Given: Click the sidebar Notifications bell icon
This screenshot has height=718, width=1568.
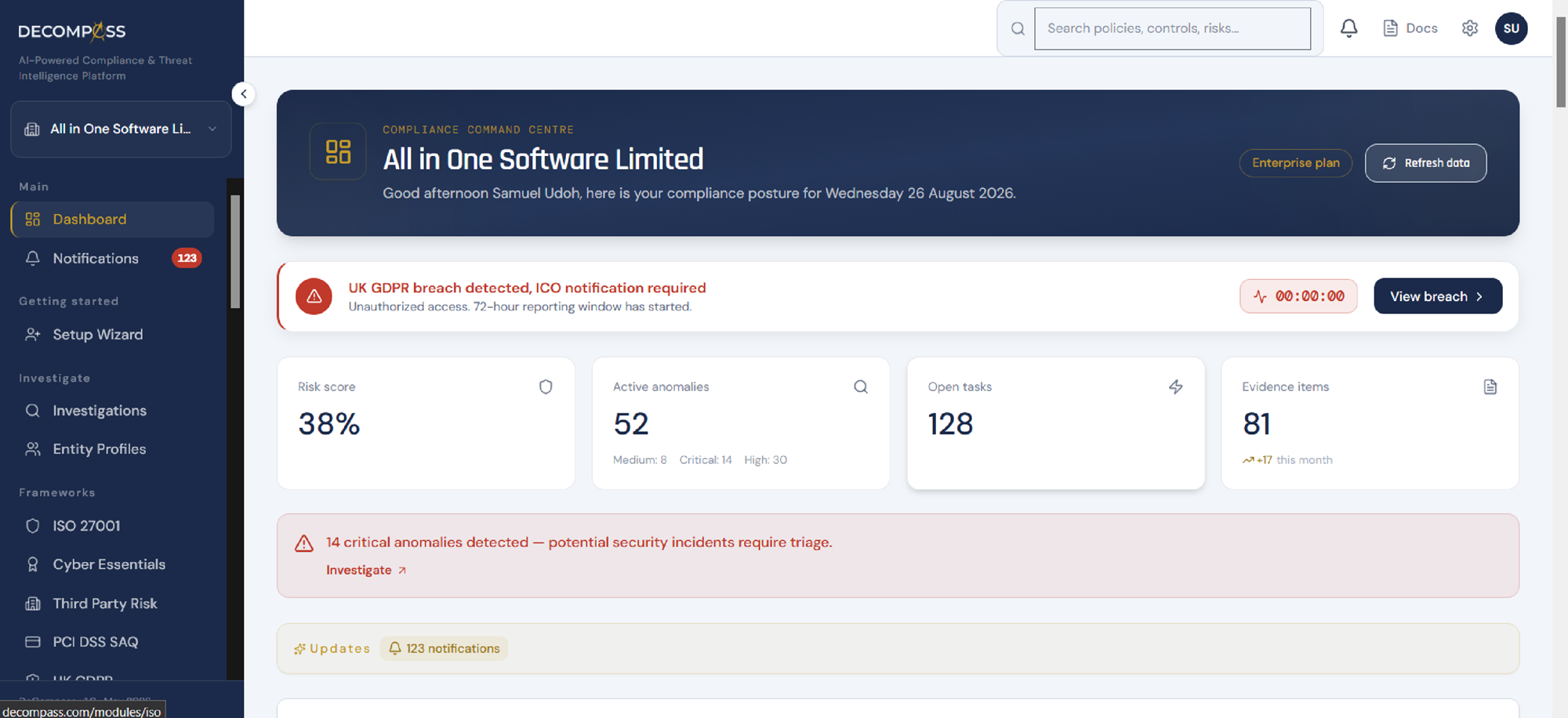Looking at the screenshot, I should pyautogui.click(x=33, y=258).
